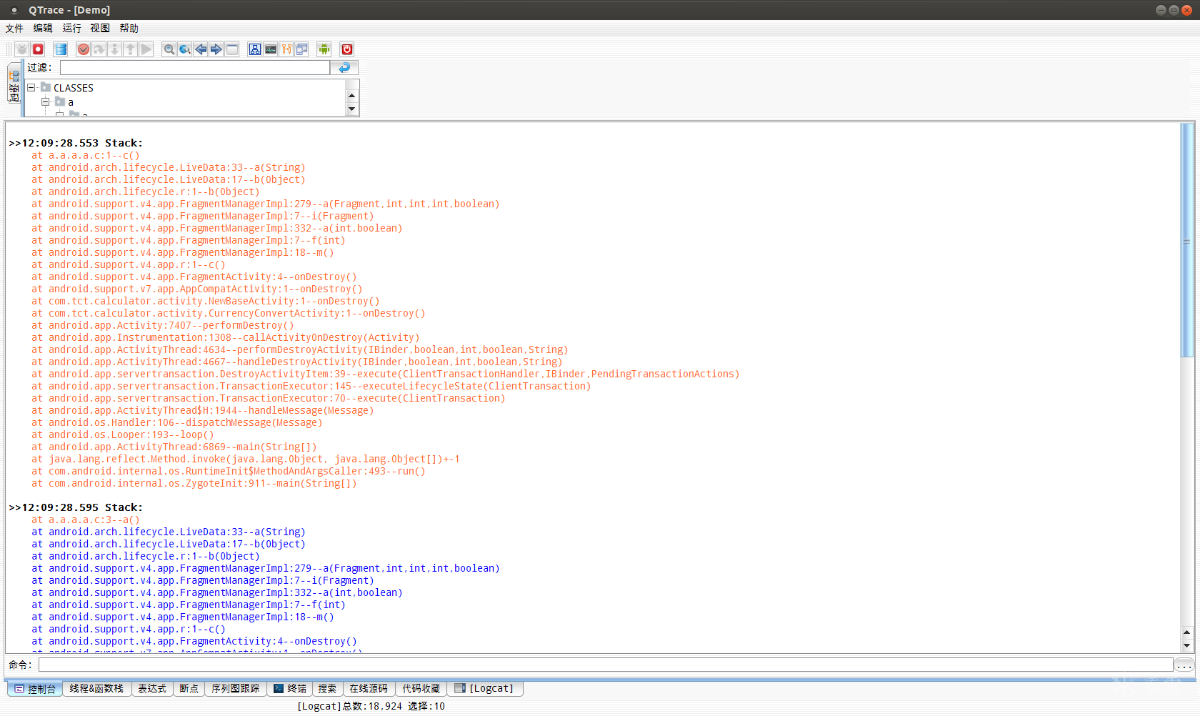Click the 'android.app.Activity:7407--performDestroy()' line
This screenshot has width=1200, height=716.
pos(163,325)
